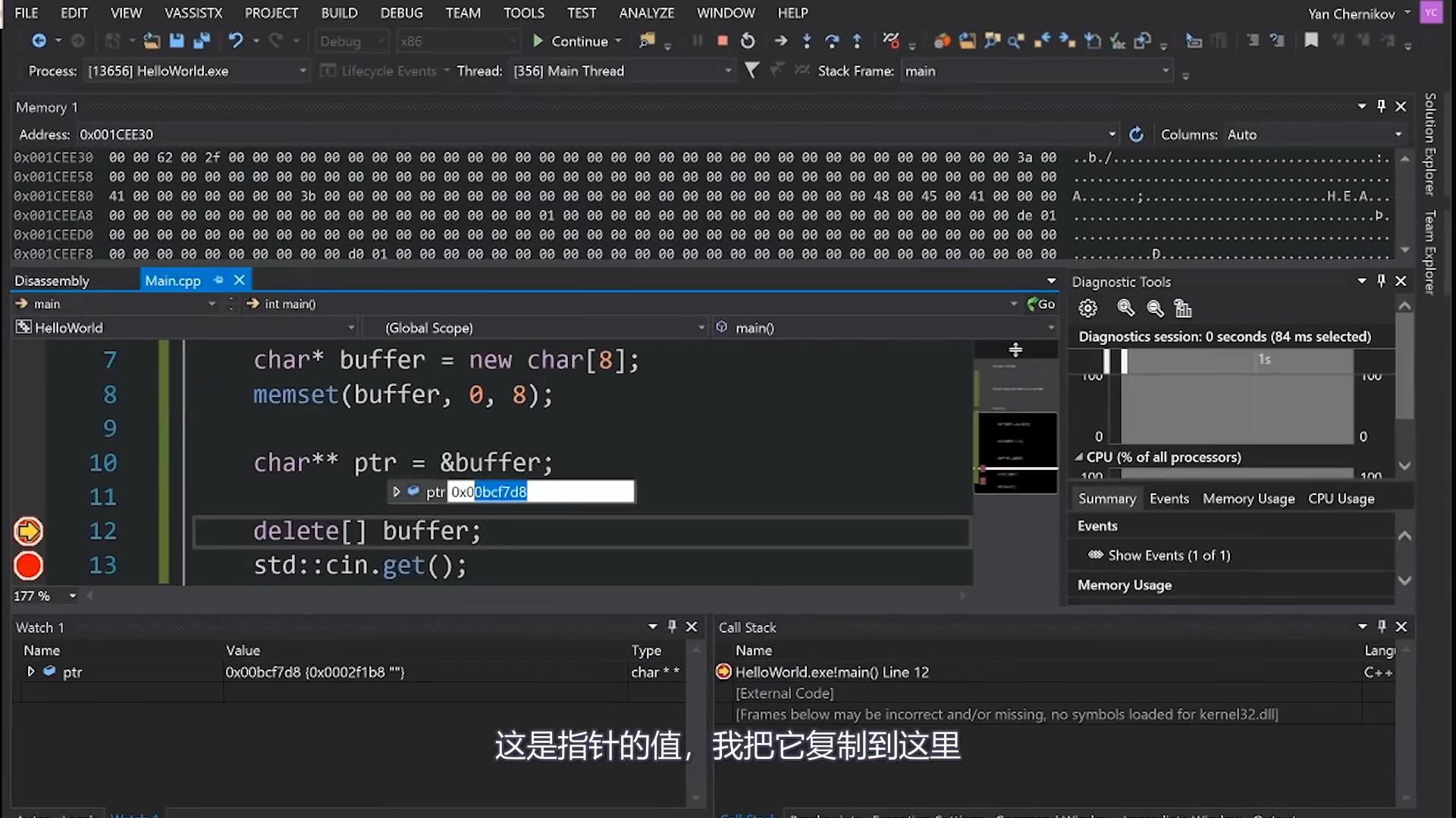This screenshot has height=818, width=1456.
Task: Click Show Events (1 of 1) link
Action: [1169, 556]
